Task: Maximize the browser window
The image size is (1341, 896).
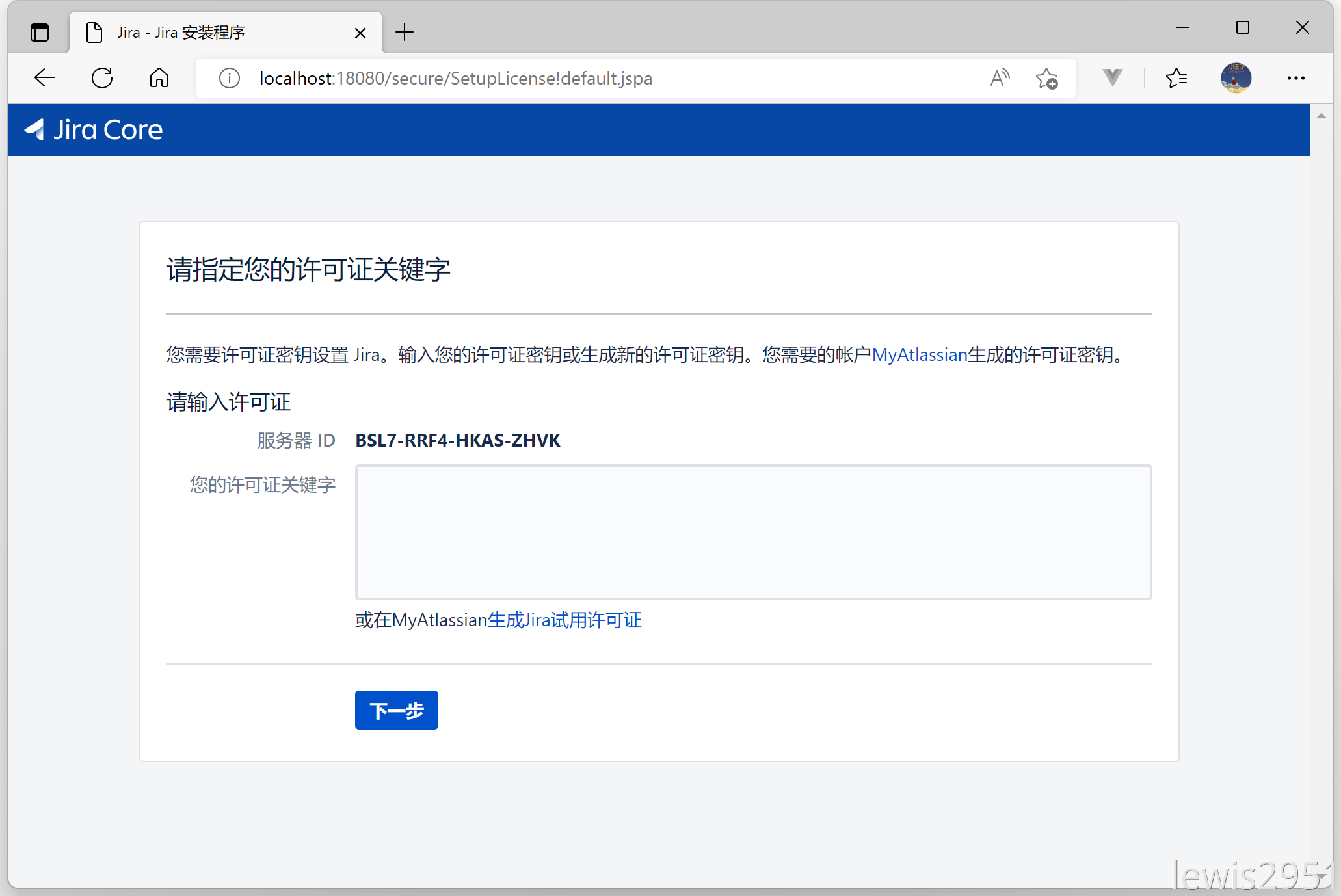Action: pos(1243,27)
